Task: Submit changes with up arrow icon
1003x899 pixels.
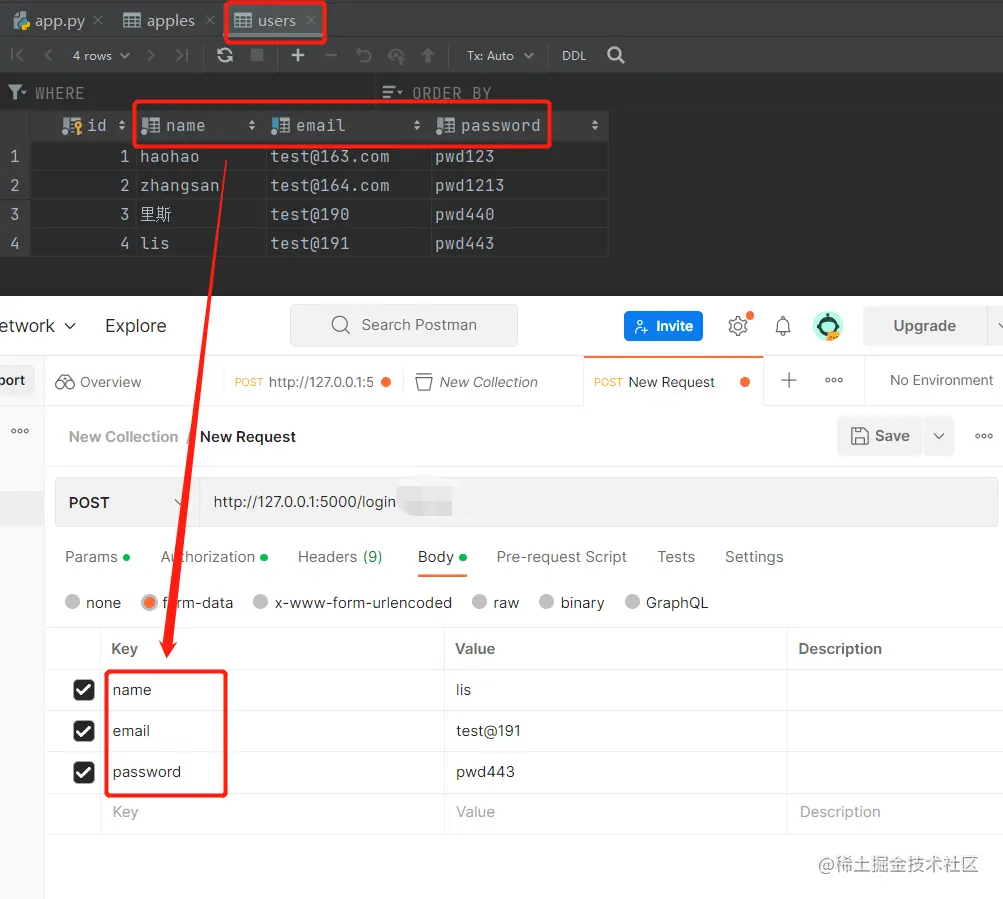Action: coord(428,56)
